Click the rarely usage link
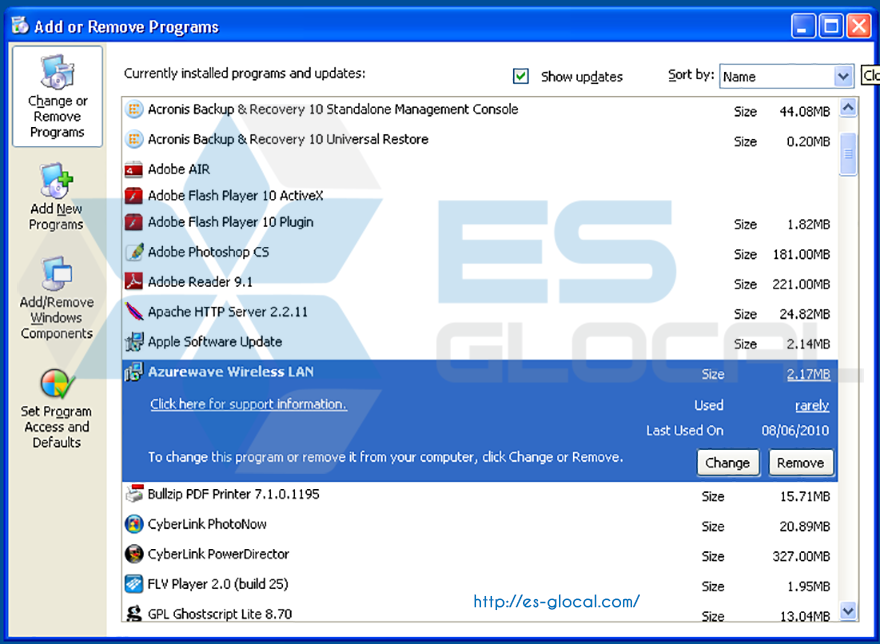The width and height of the screenshot is (880, 644). coord(812,405)
